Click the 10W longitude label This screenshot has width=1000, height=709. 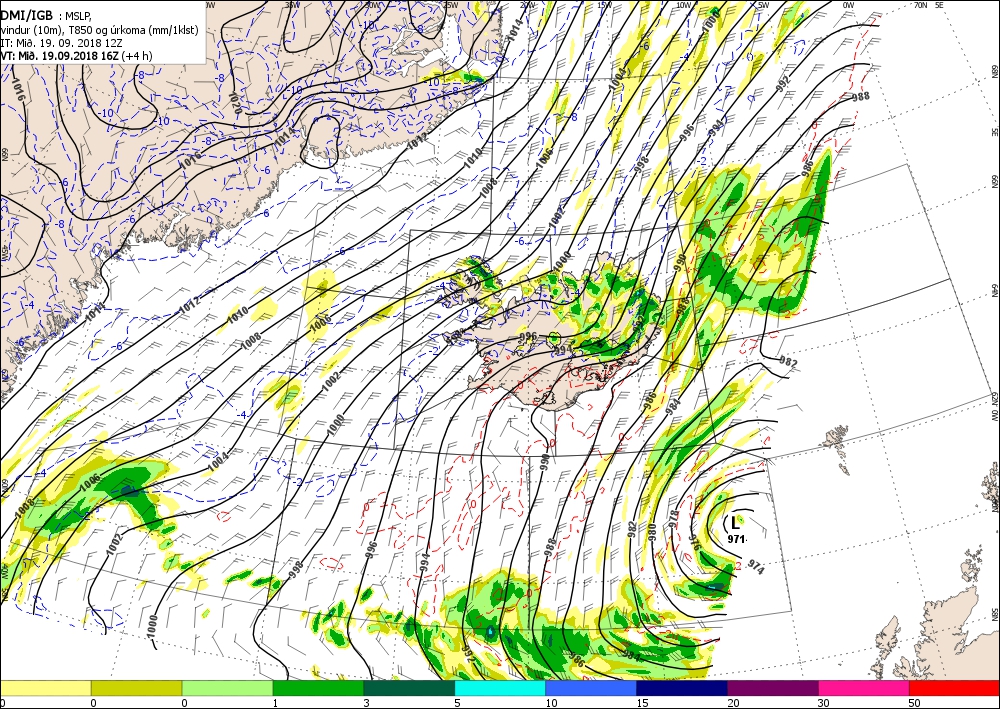coord(683,5)
